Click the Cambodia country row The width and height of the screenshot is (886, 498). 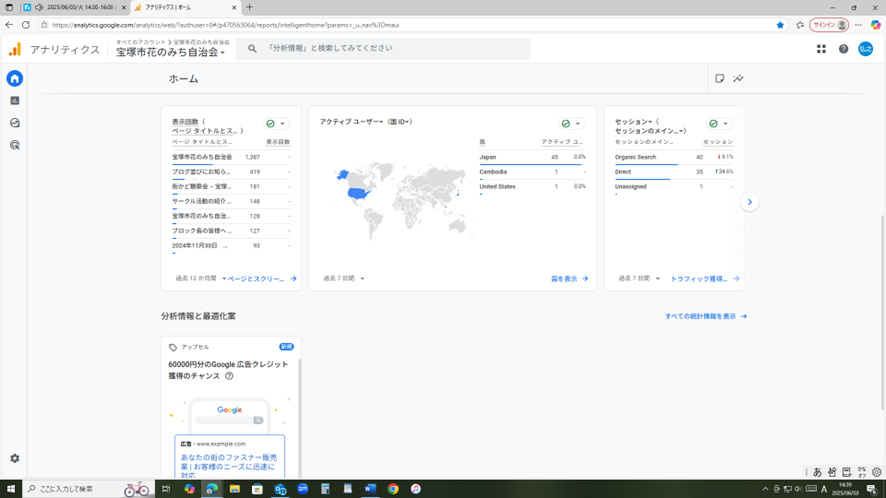tap(532, 172)
